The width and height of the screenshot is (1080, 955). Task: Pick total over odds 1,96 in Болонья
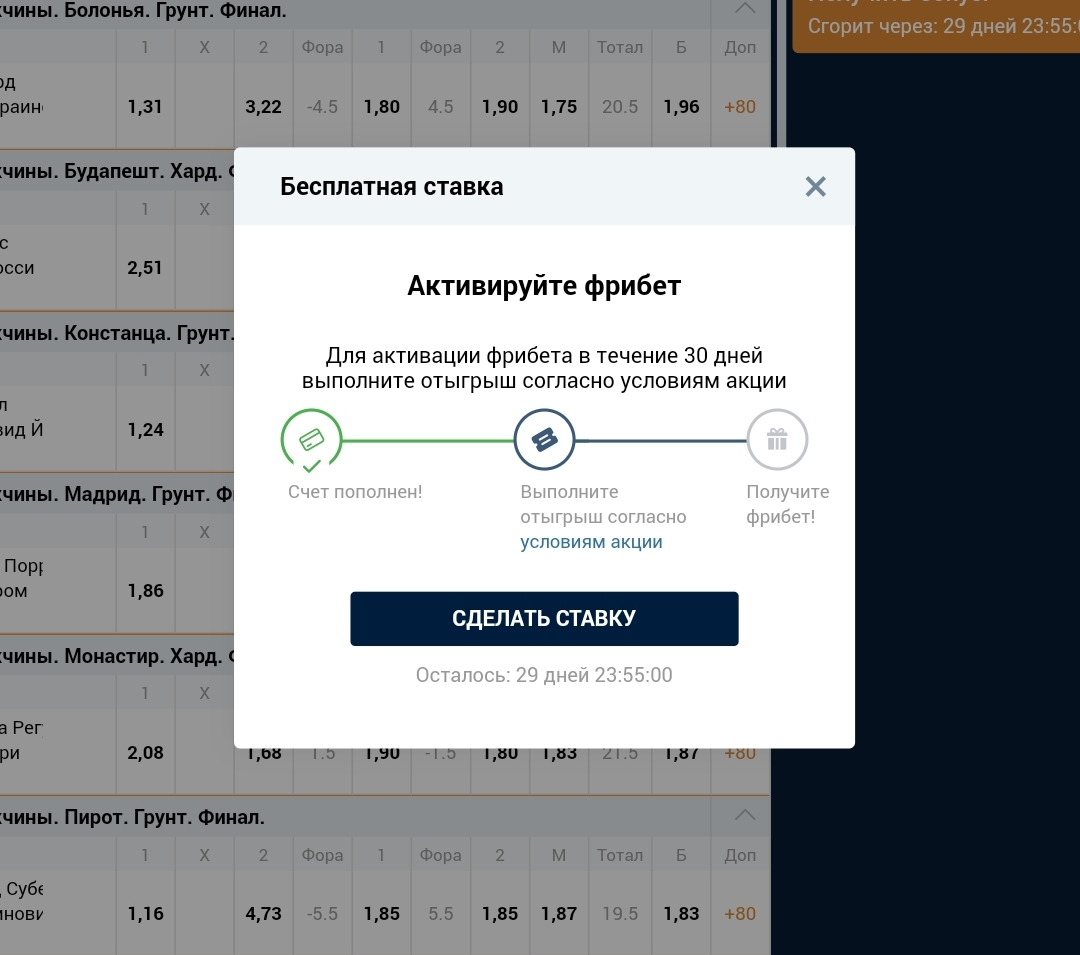[681, 107]
